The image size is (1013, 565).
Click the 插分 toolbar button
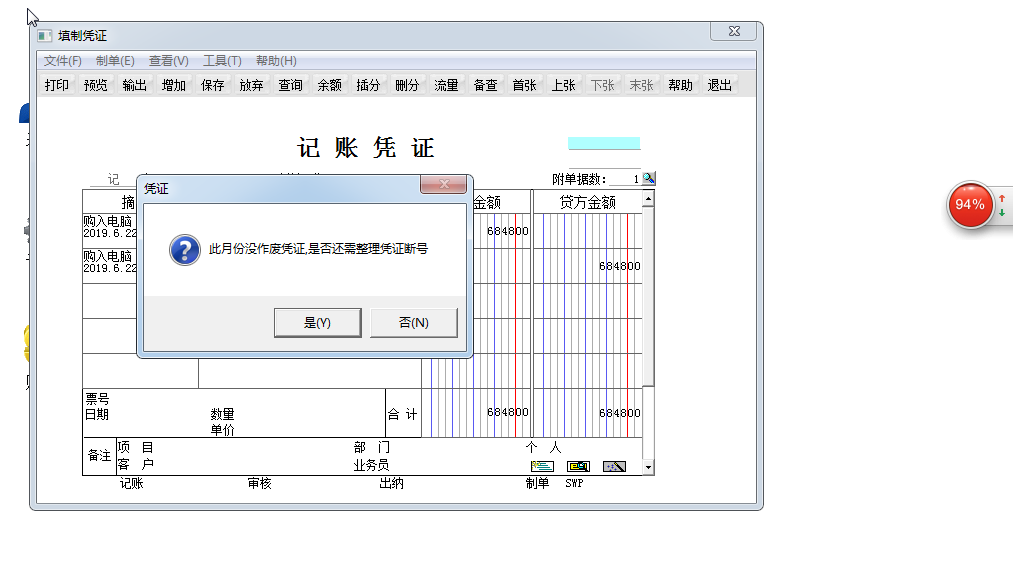(368, 85)
